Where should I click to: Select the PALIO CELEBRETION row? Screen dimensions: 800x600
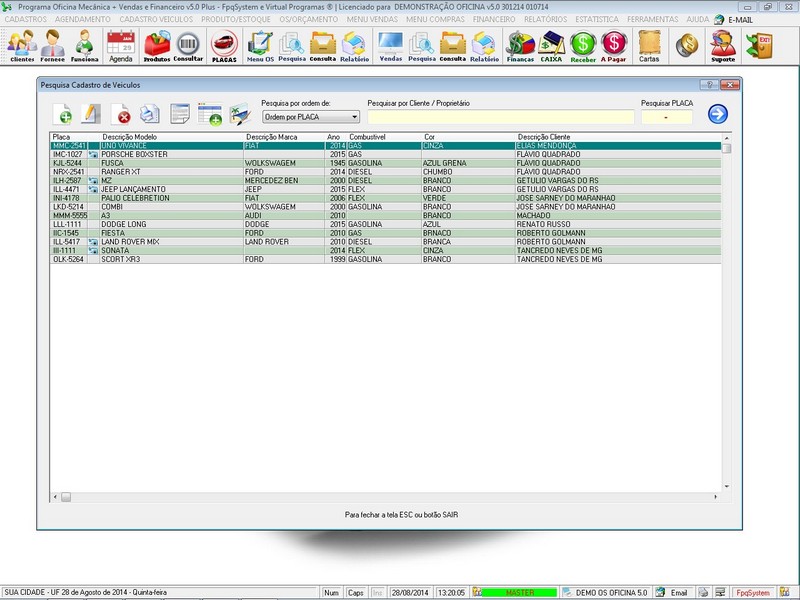(x=386, y=198)
